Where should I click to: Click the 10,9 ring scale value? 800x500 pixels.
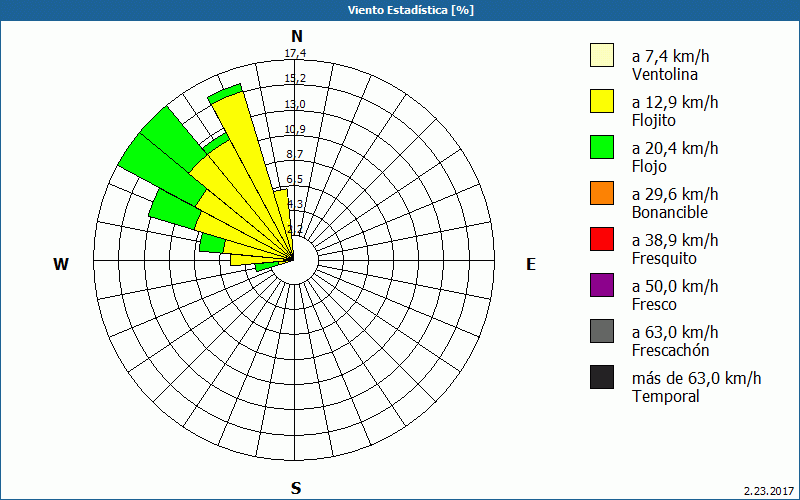click(295, 129)
